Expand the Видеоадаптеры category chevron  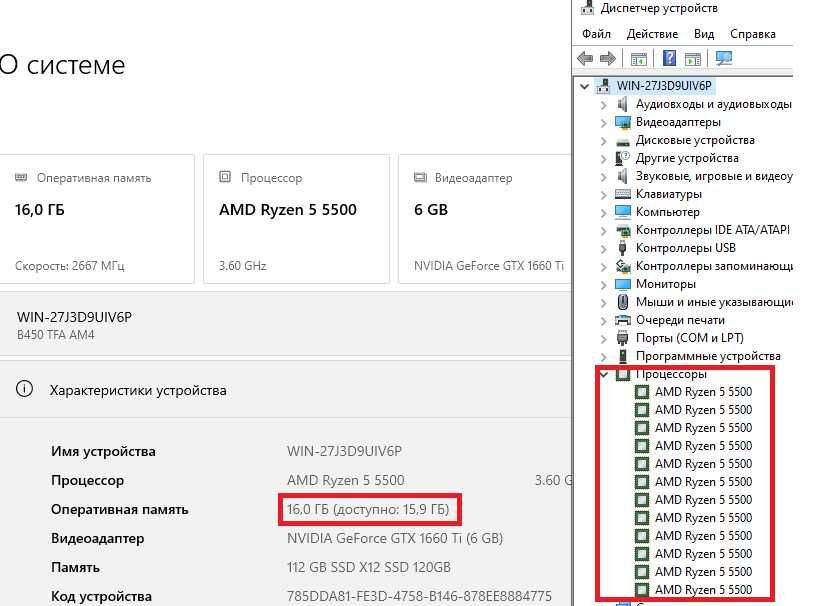[603, 123]
